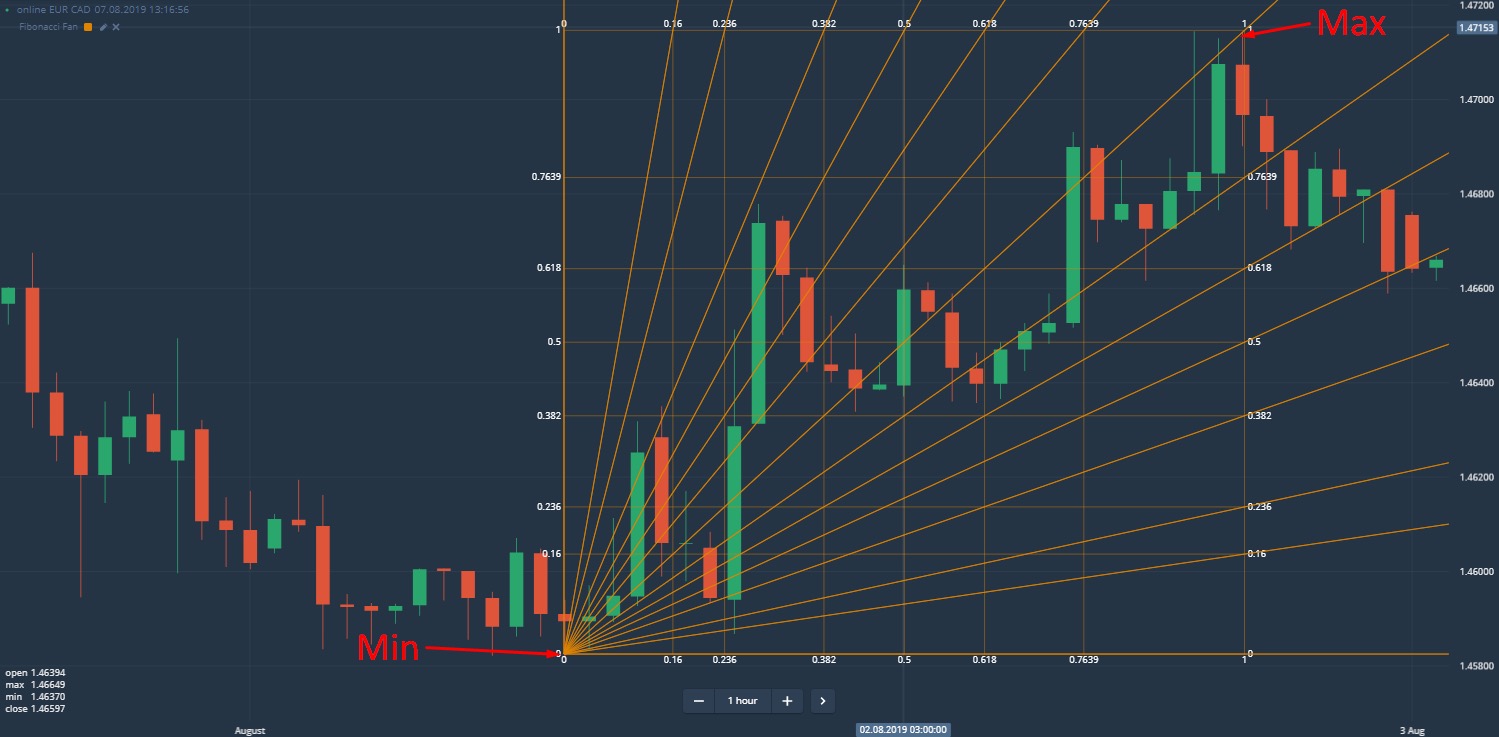Click the 3 Aug date on time axis
The image size is (1499, 737).
[x=1413, y=731]
